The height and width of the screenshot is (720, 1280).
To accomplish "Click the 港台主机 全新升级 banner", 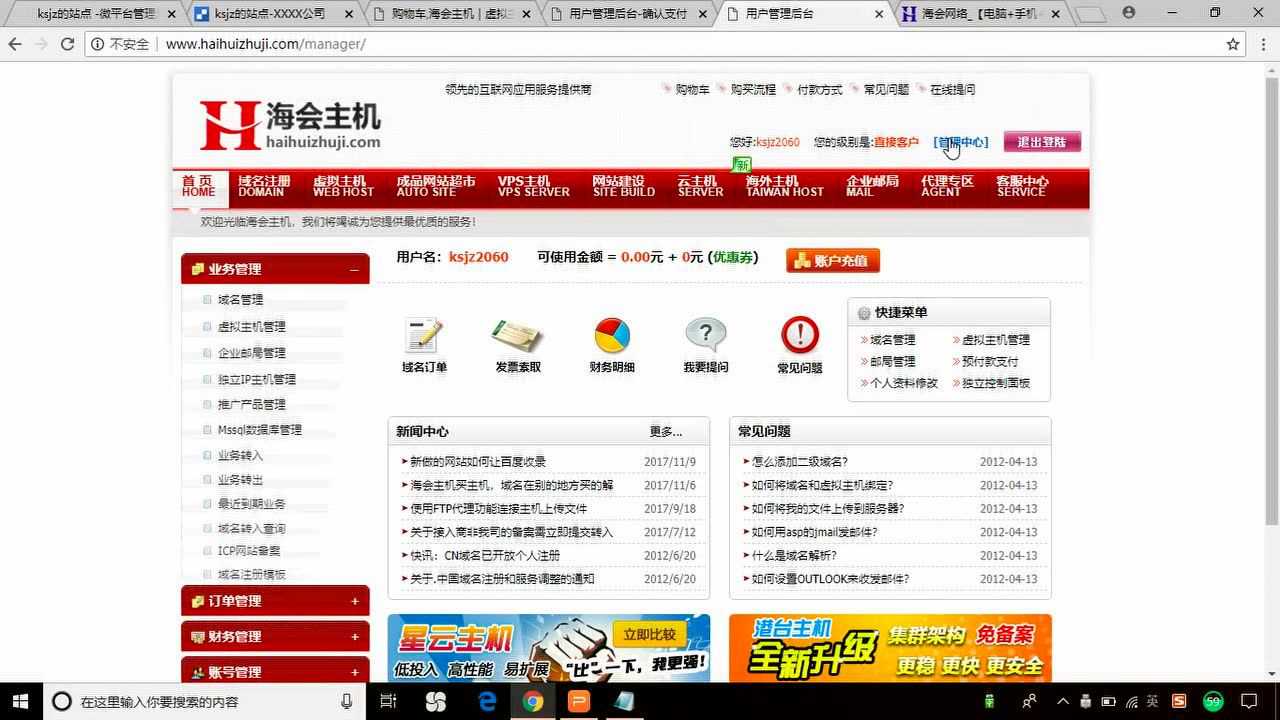I will [890, 648].
